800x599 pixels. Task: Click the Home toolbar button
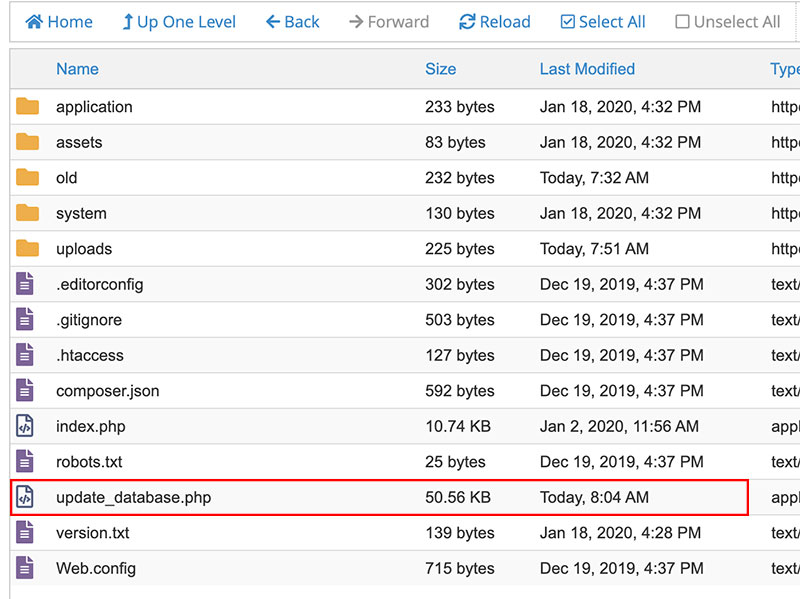coord(59,22)
